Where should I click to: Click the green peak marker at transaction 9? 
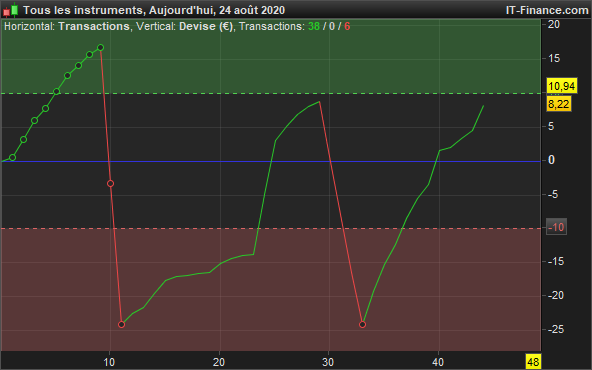tap(100, 48)
